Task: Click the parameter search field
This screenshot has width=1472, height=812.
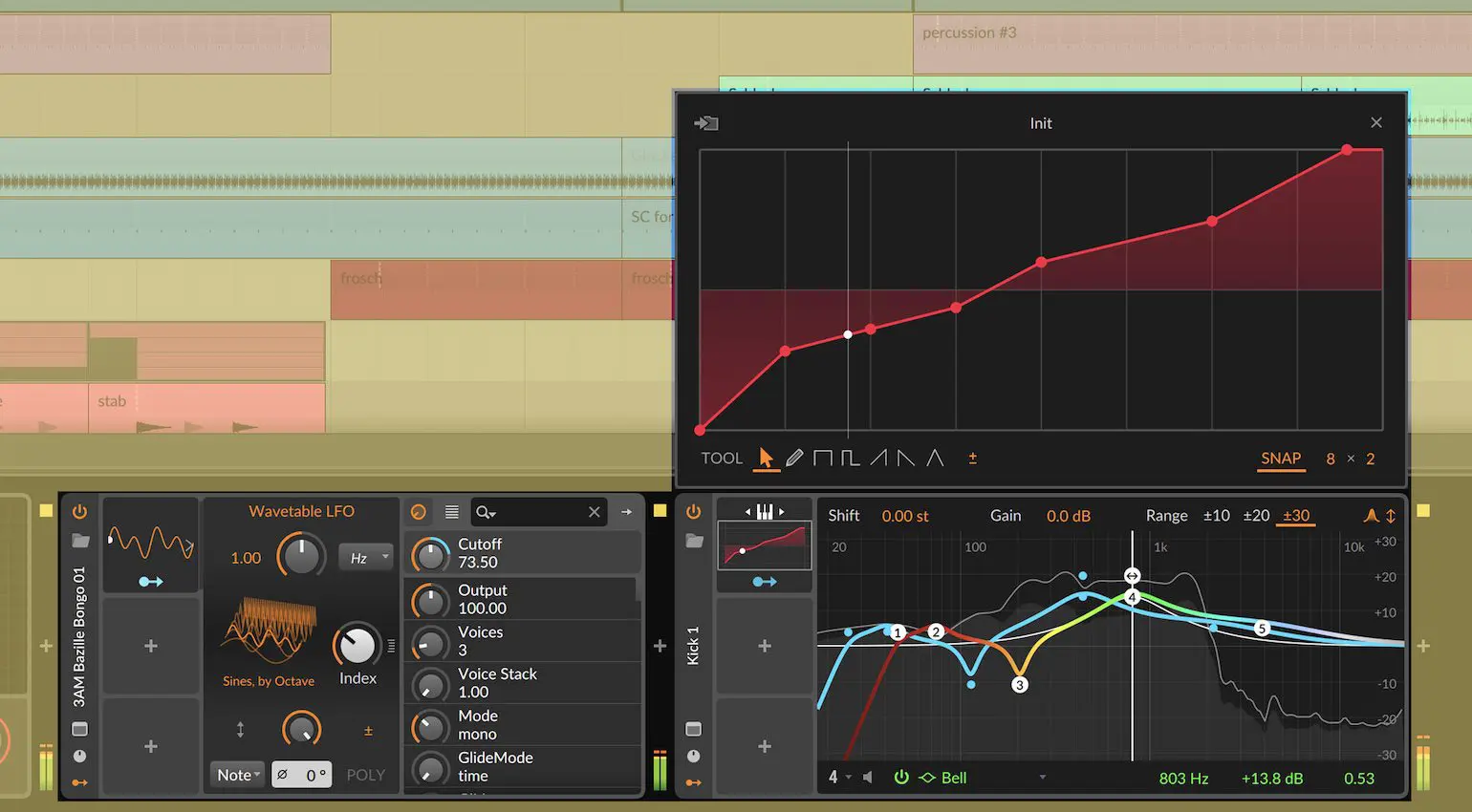Action: [535, 512]
